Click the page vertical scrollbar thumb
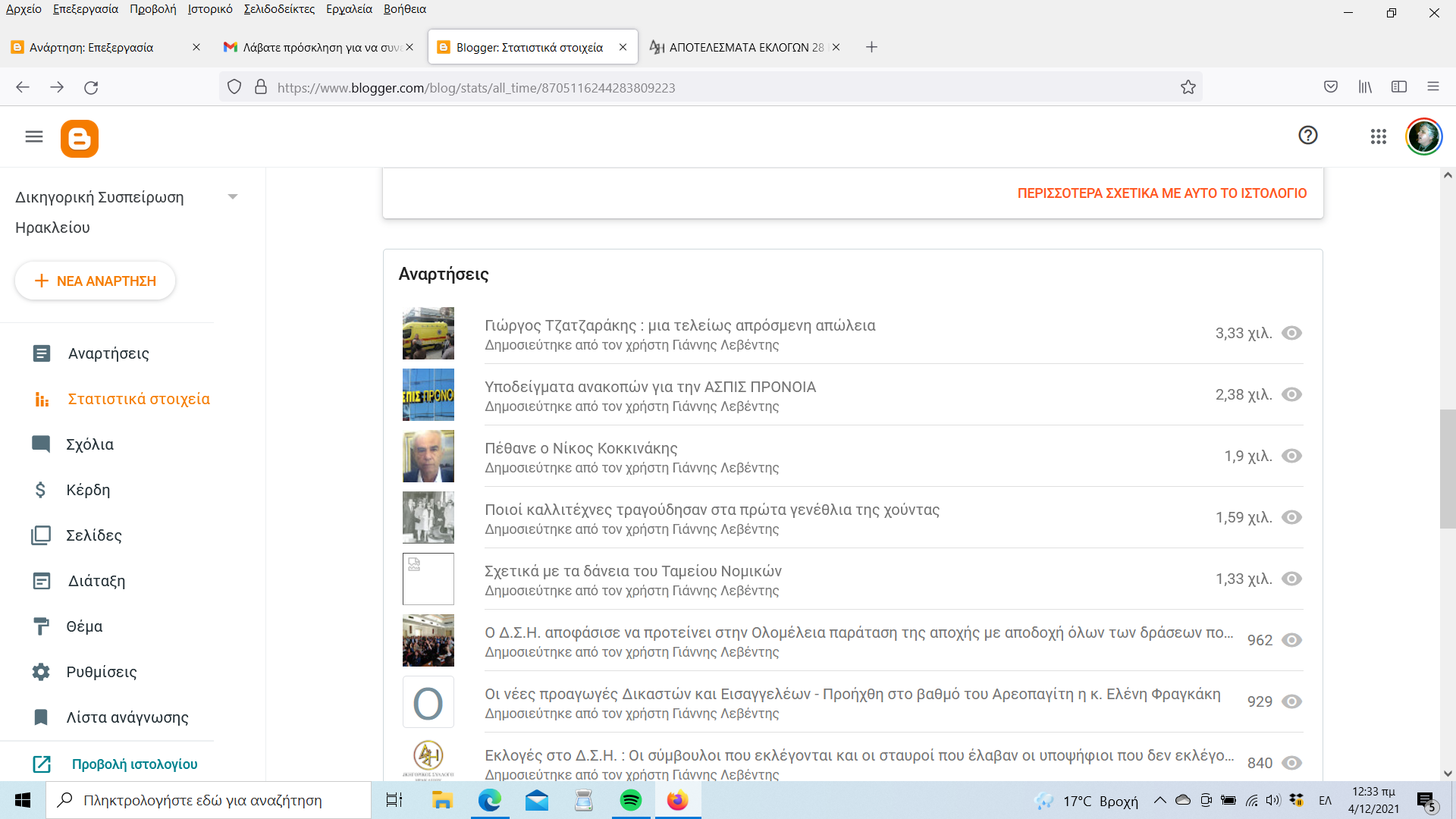 click(x=1447, y=469)
